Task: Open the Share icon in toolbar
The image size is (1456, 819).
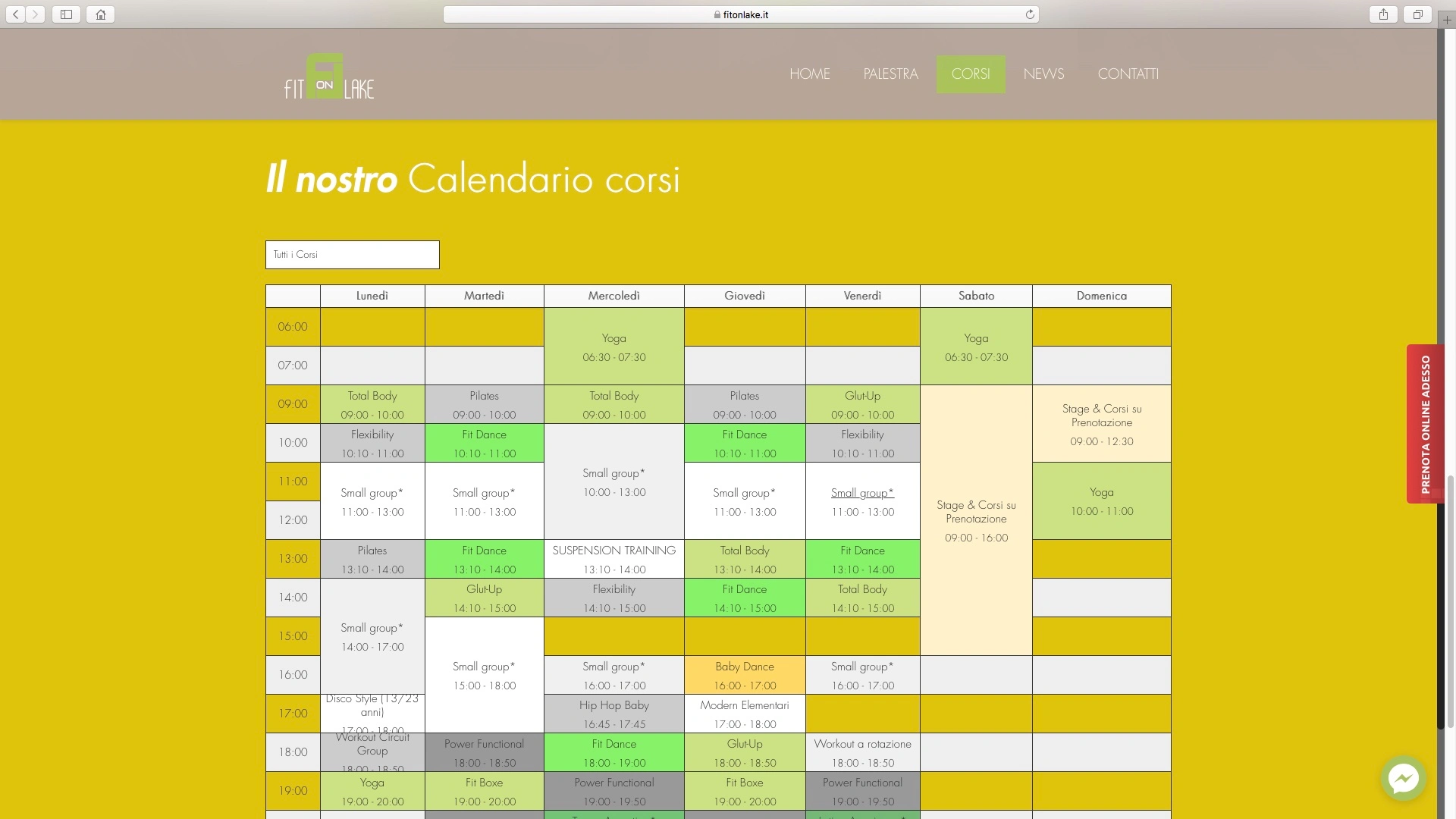Action: 1383,14
